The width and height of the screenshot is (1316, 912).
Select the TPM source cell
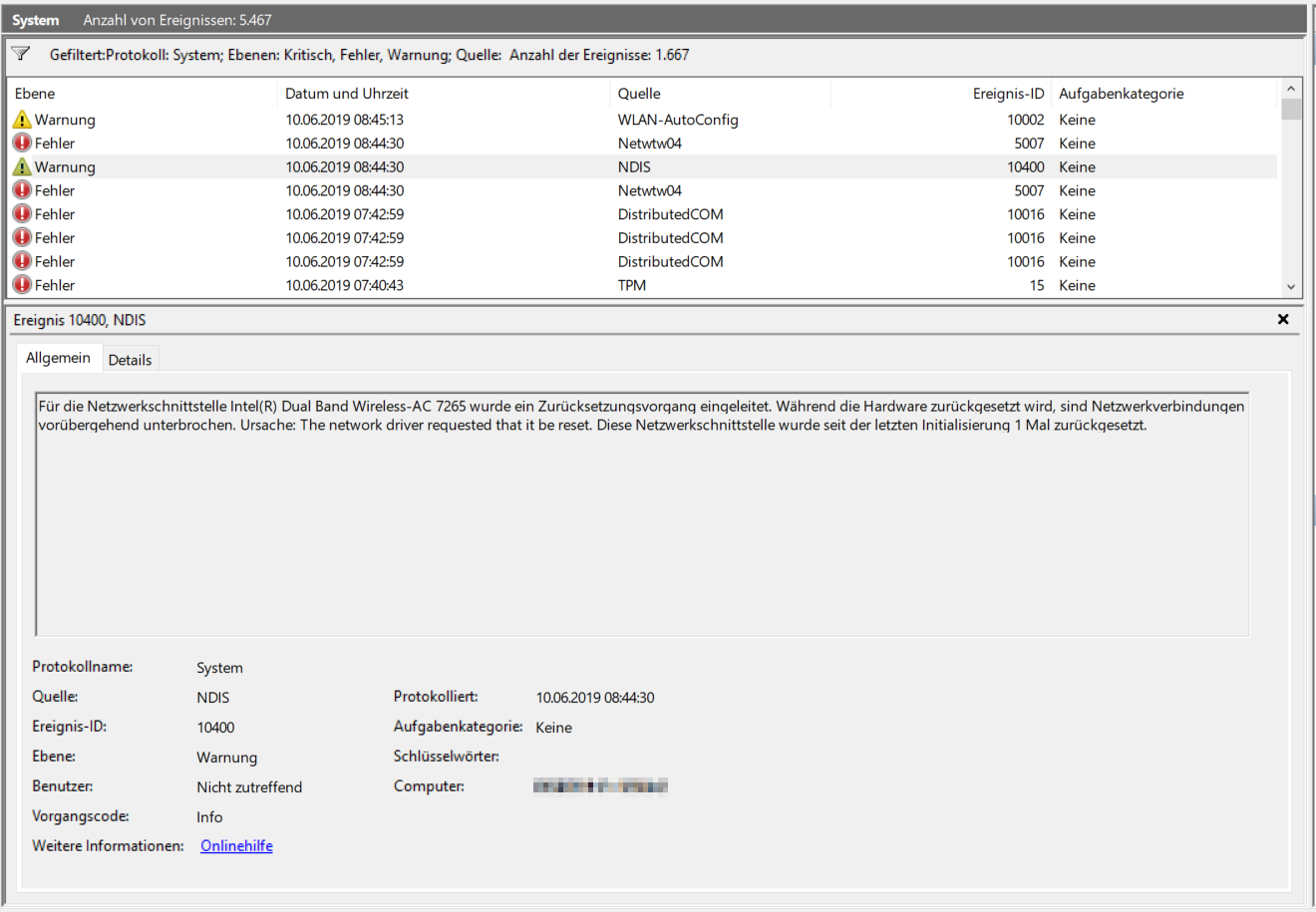[x=632, y=285]
